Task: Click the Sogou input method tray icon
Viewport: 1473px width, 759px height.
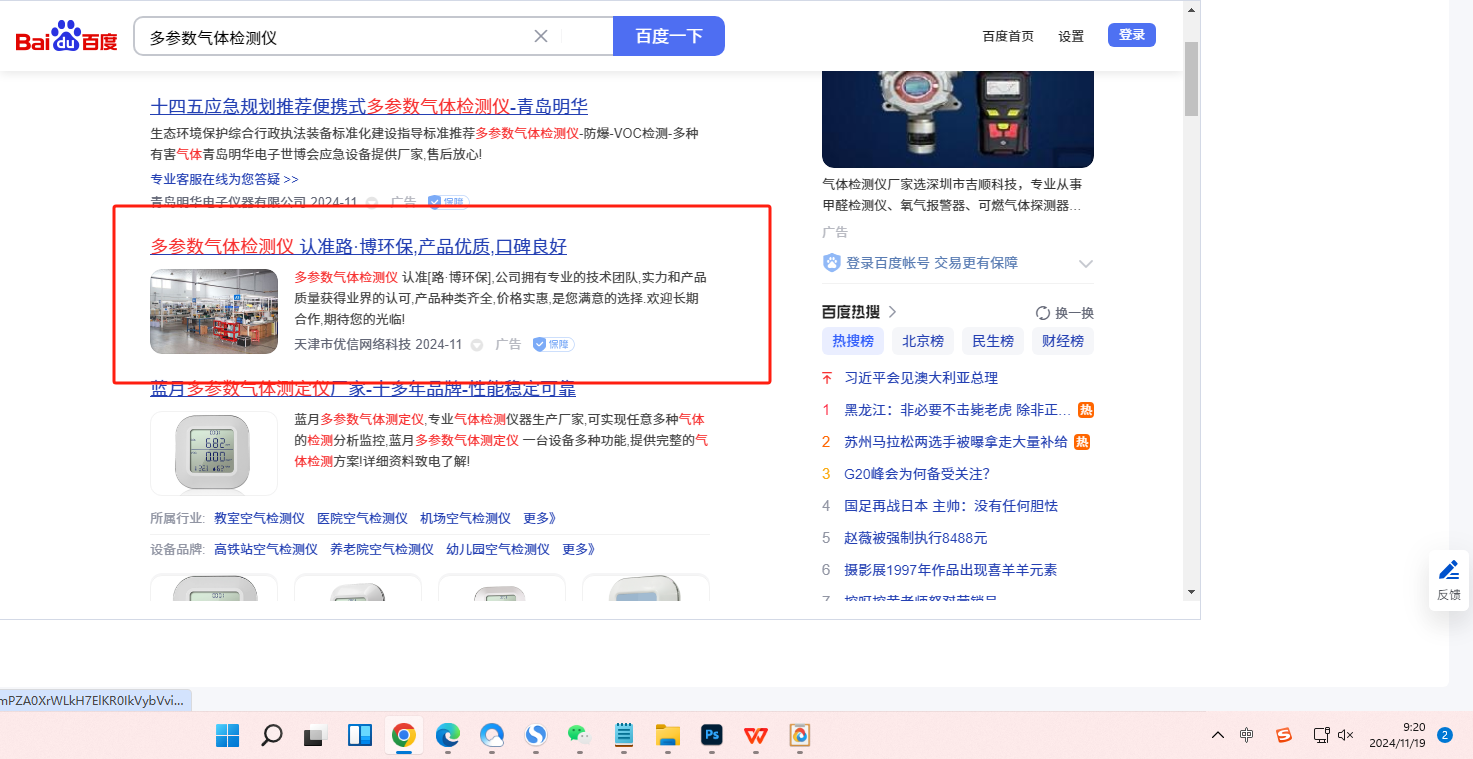Action: [1284, 736]
